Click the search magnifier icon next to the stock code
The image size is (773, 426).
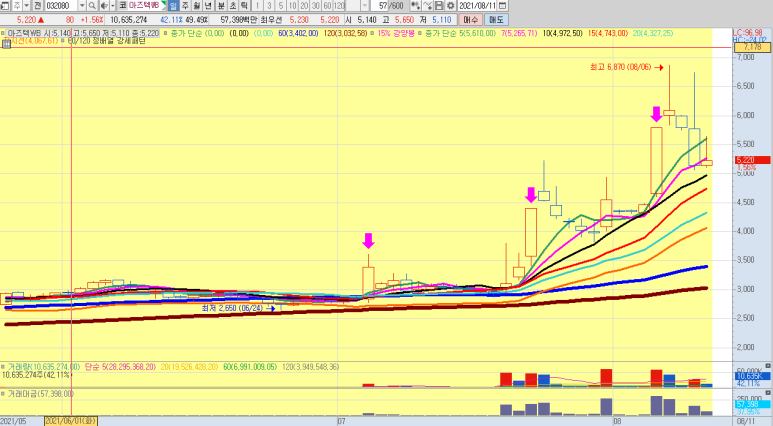coord(92,6)
